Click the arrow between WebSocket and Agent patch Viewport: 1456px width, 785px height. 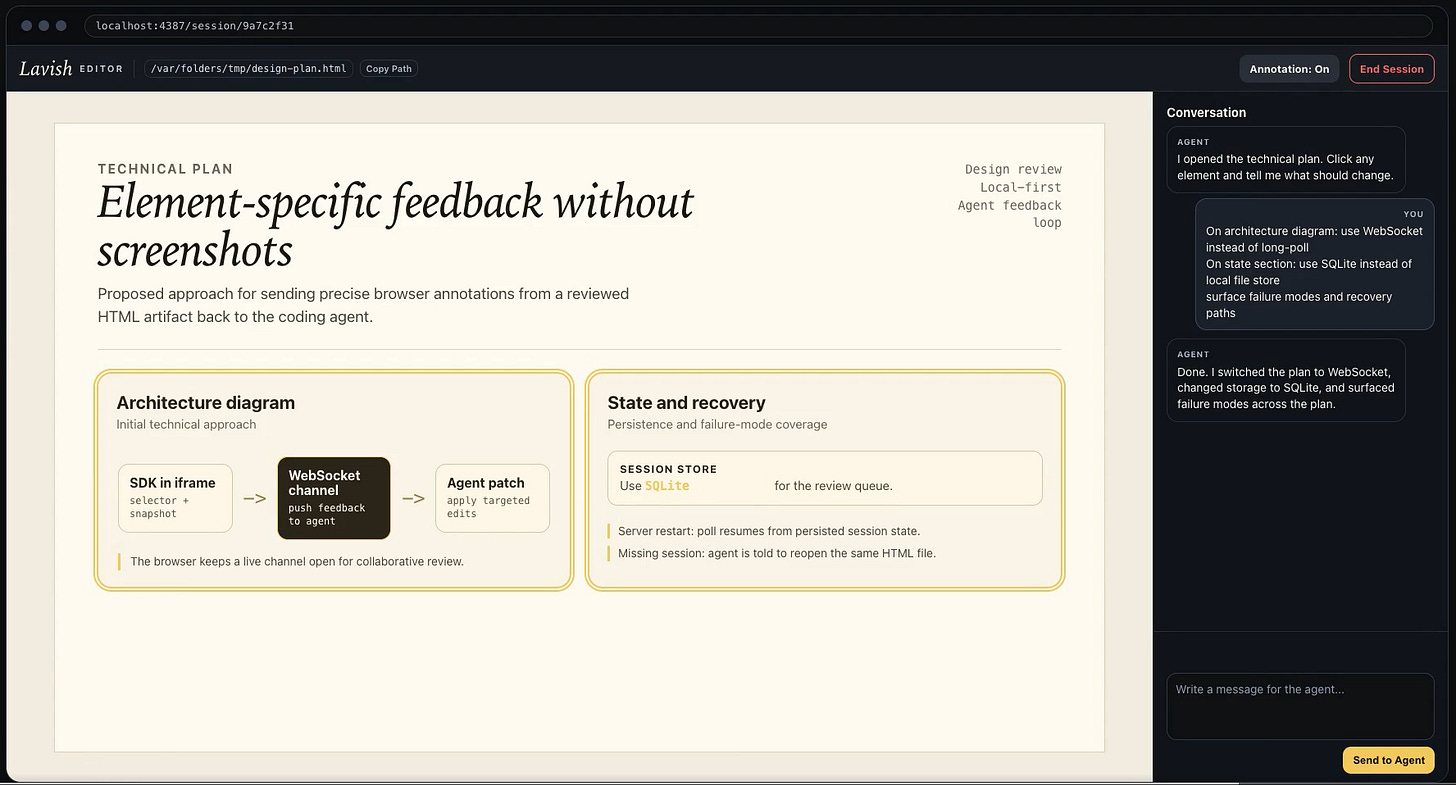coord(413,498)
